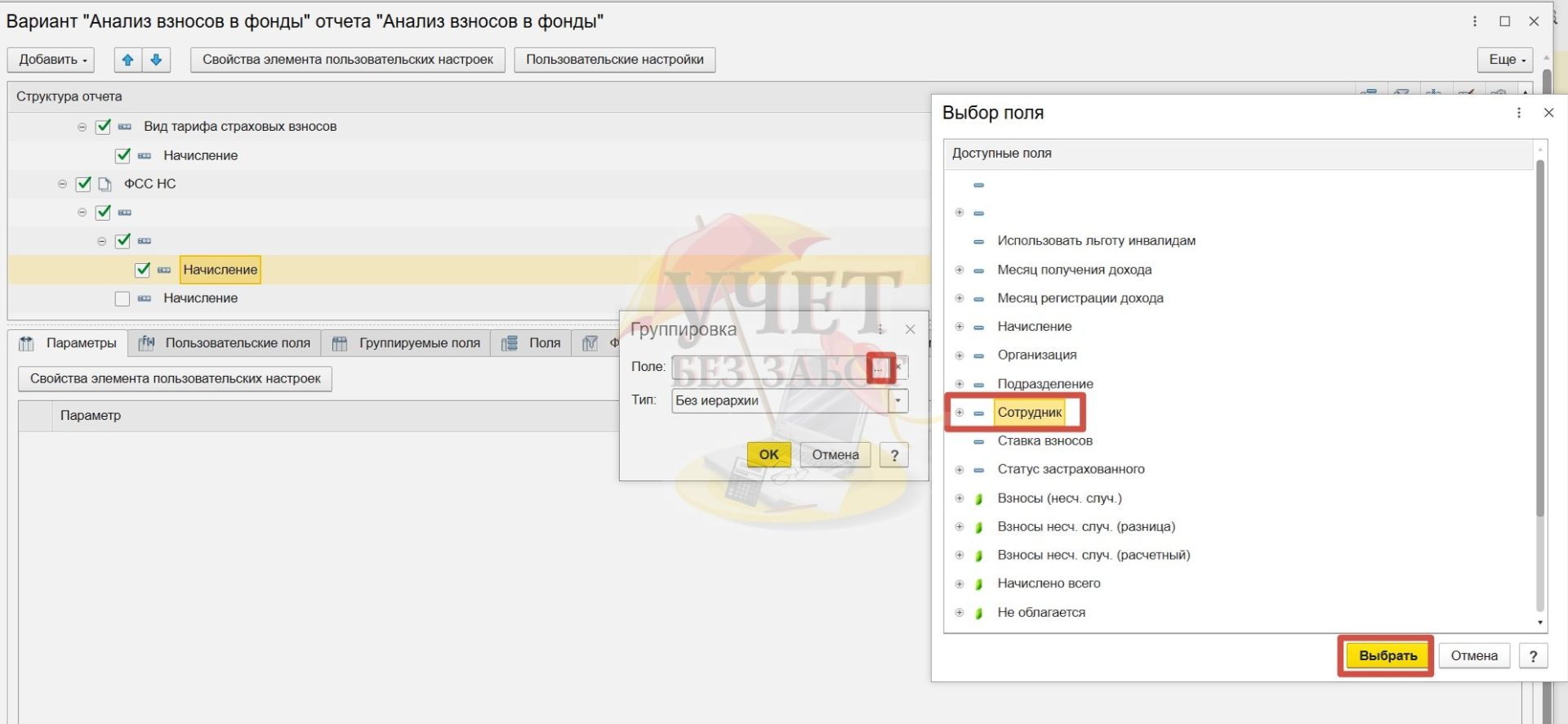
Task: Click the field icon beside Подразделение
Action: point(978,384)
